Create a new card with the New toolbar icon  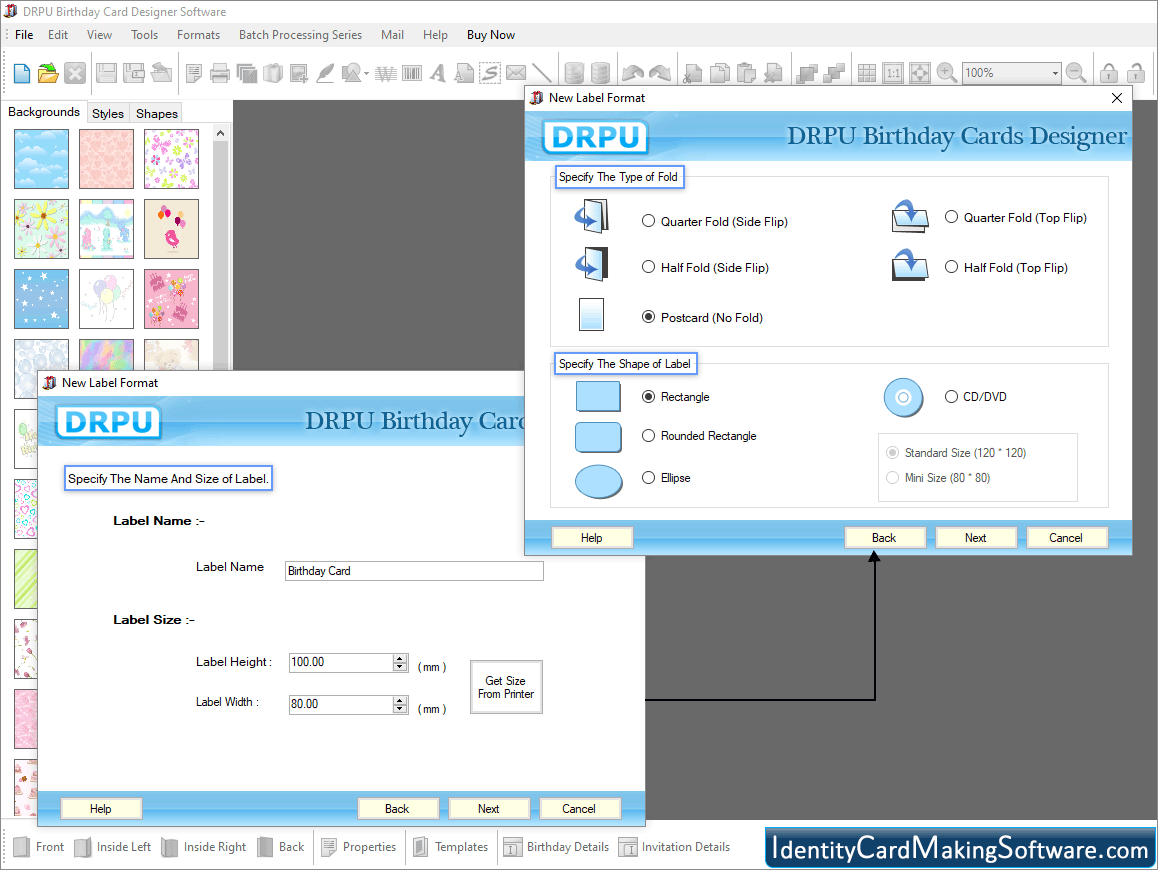(x=22, y=73)
